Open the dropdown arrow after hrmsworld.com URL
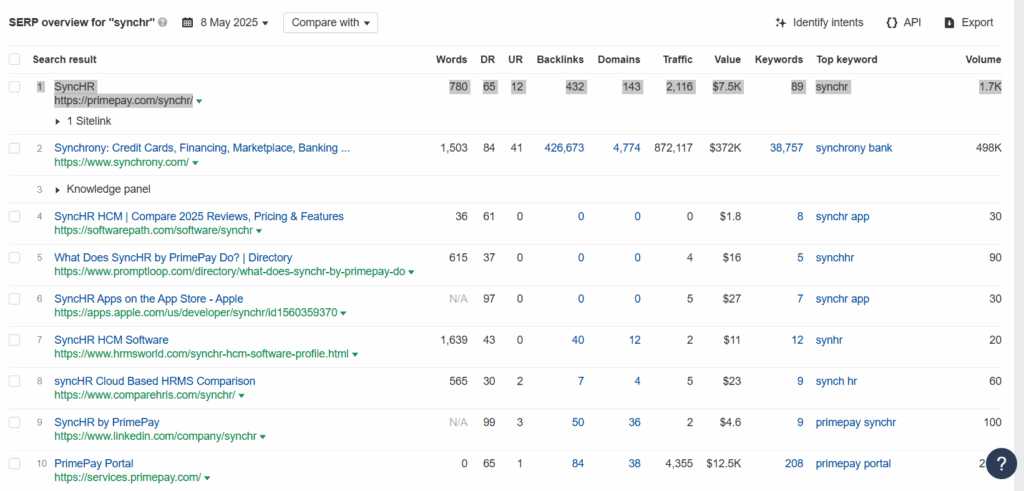This screenshot has width=1024, height=491. (355, 354)
